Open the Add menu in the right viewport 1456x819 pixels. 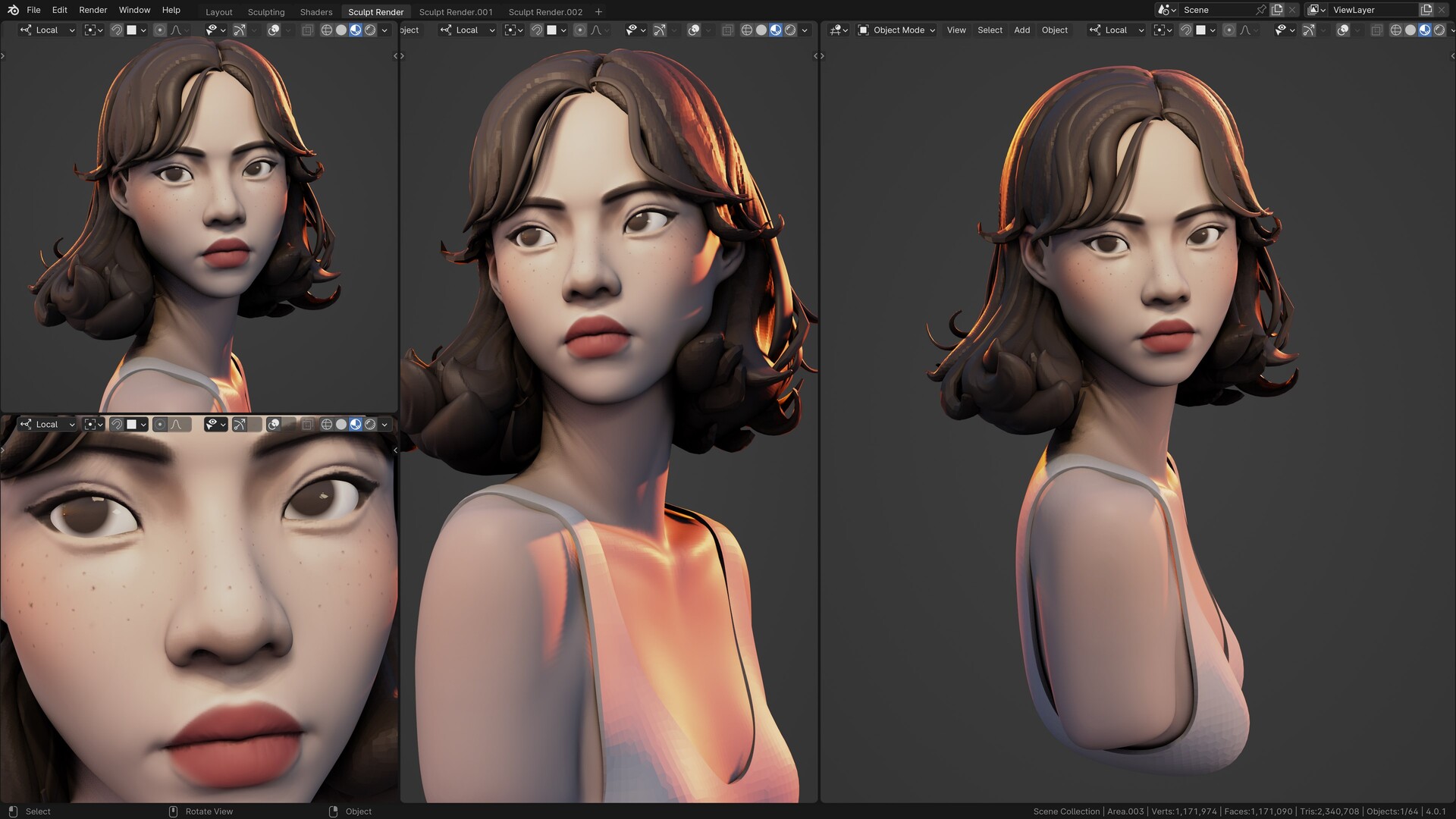click(x=1021, y=30)
